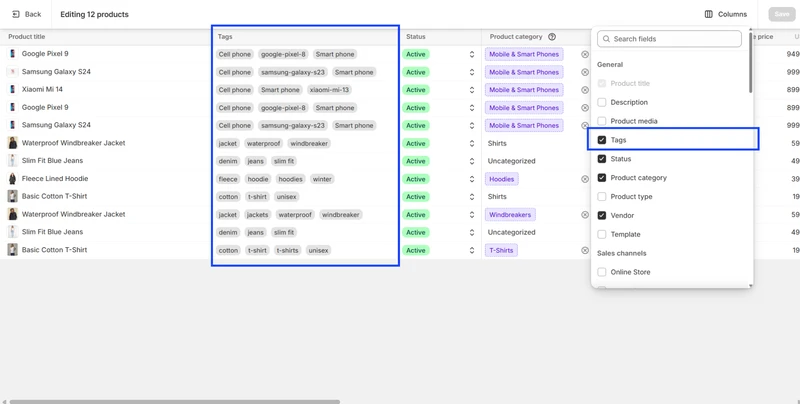This screenshot has width=800, height=404.
Task: Select the T-Shirts product category chip
Action: point(501,250)
